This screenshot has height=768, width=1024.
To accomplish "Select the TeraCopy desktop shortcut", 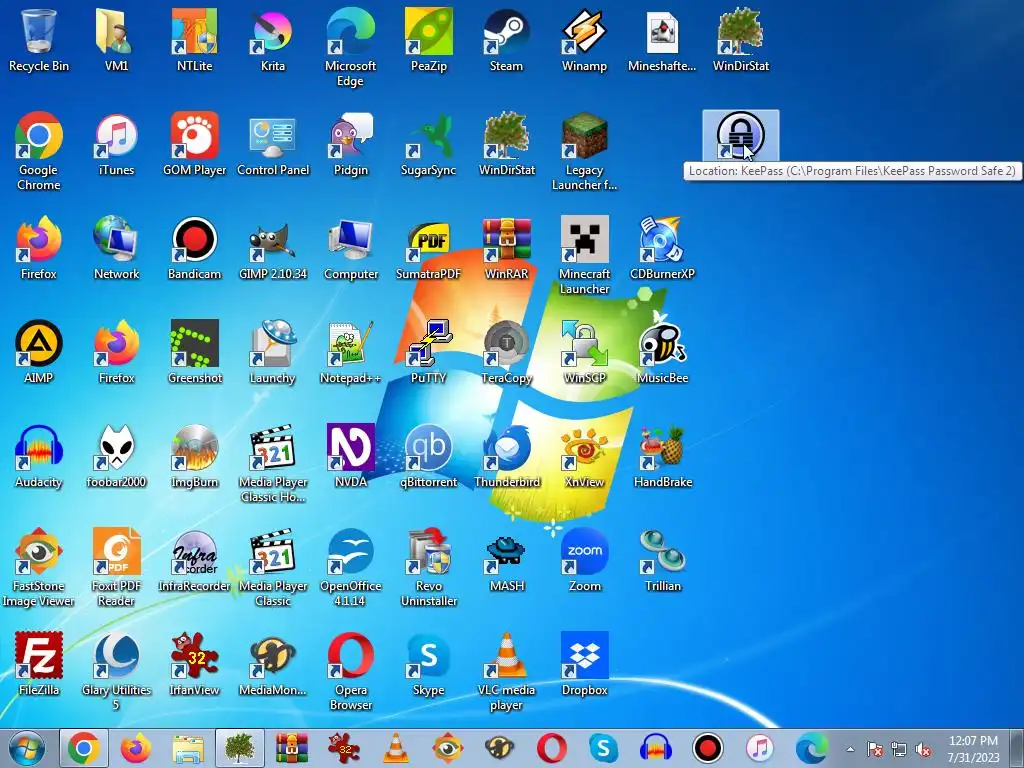I will [x=506, y=352].
